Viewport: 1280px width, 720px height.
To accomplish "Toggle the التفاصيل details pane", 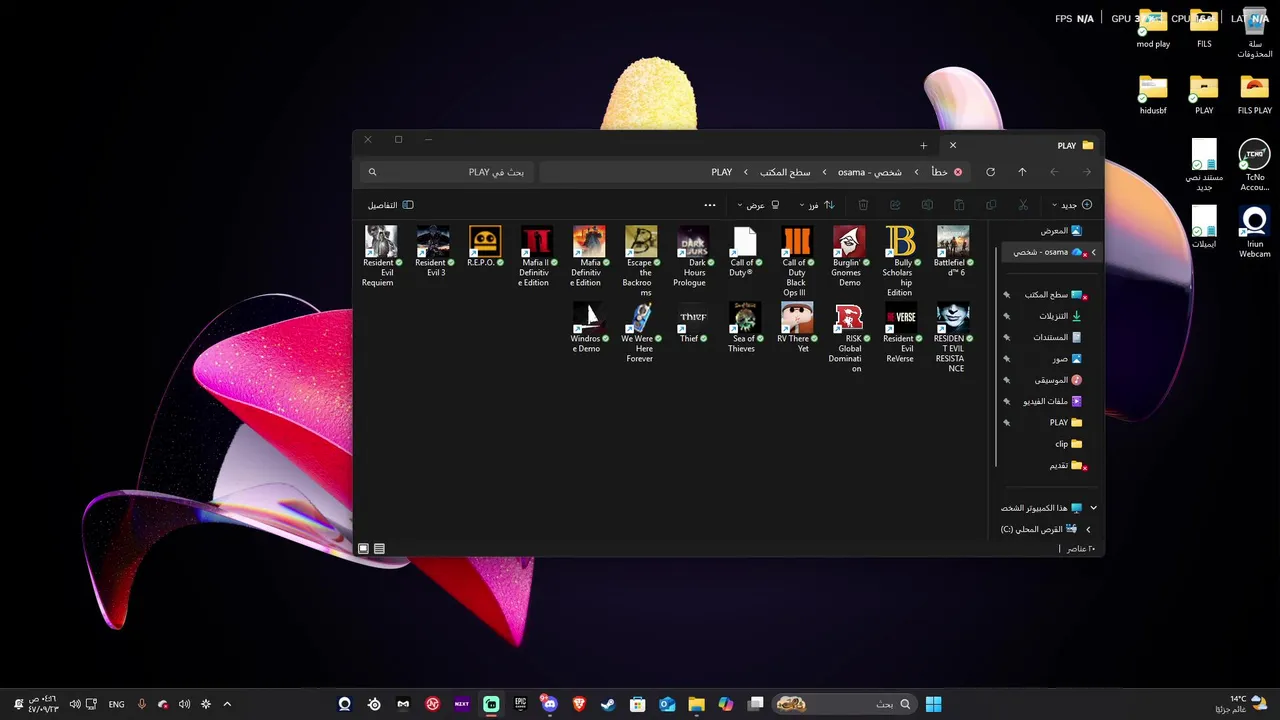I will tap(390, 205).
